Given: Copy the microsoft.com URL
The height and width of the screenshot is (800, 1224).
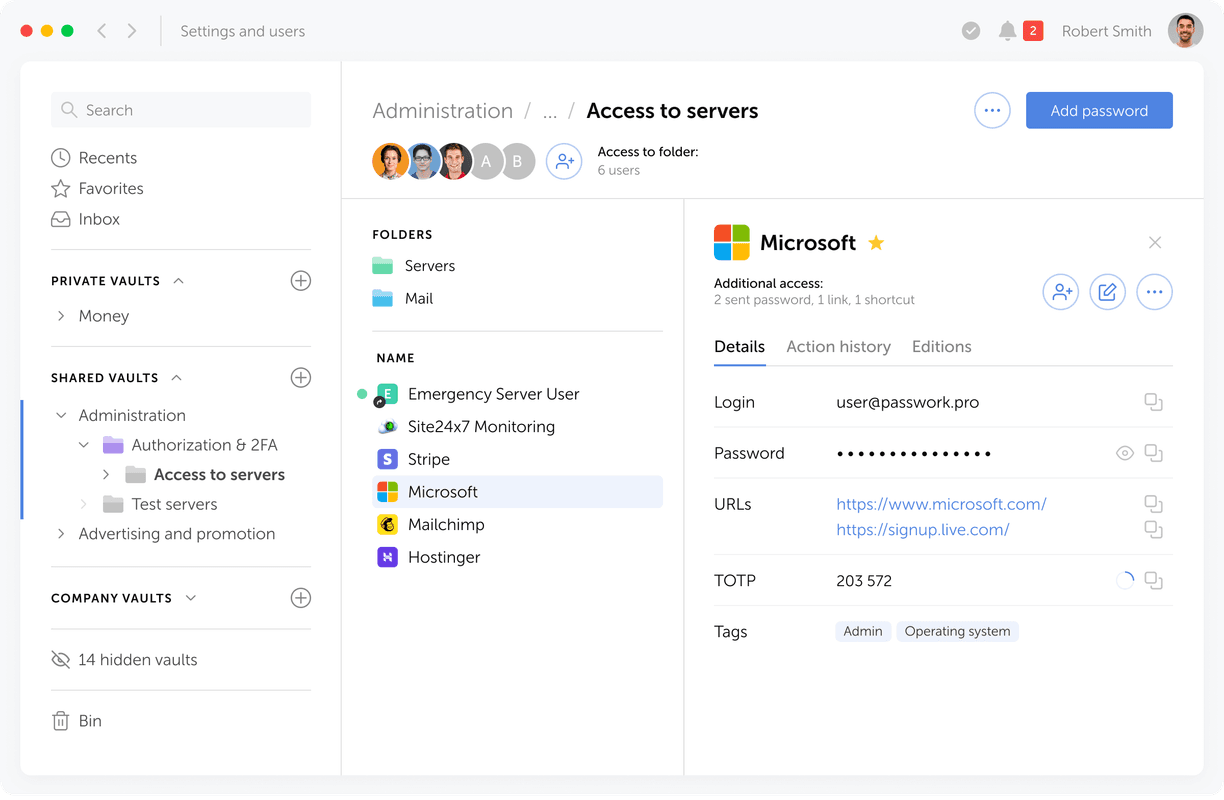Looking at the screenshot, I should 1154,504.
